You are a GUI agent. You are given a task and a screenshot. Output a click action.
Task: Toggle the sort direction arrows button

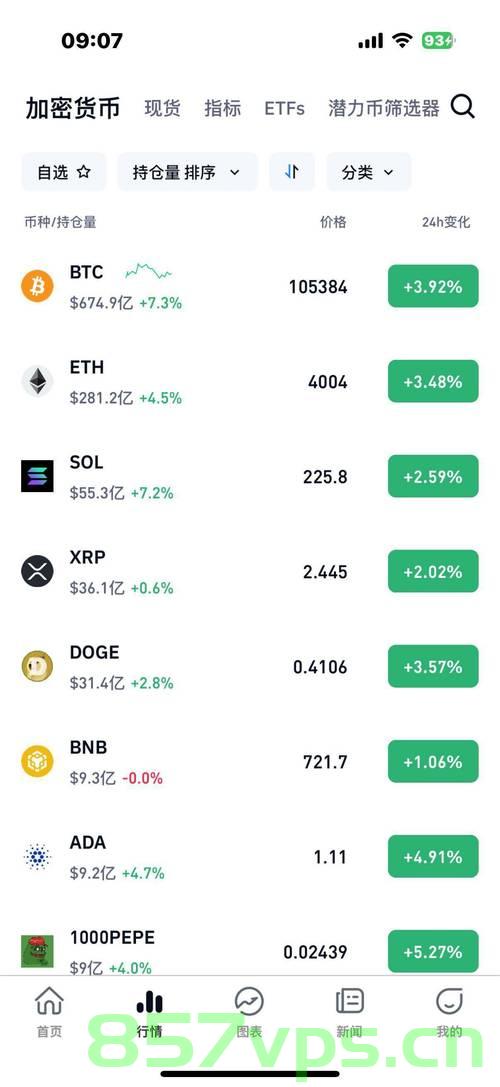(292, 172)
